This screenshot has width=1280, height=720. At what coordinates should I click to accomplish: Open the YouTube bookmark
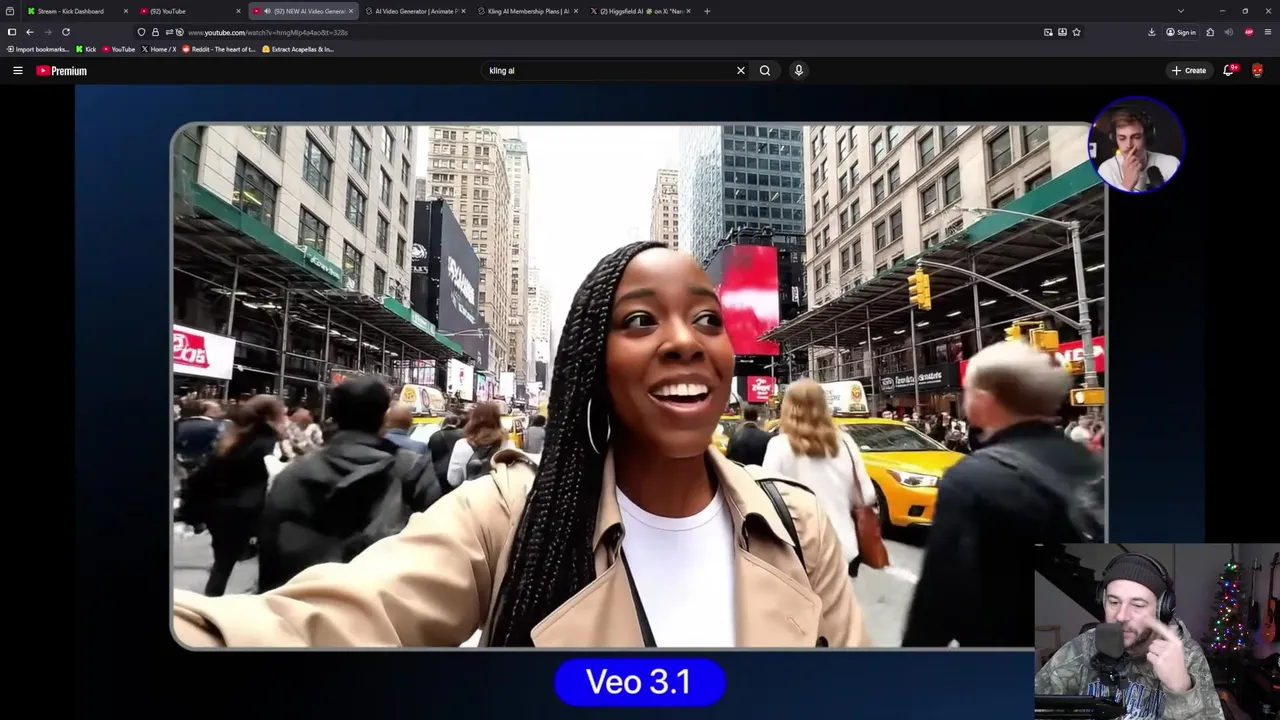pos(118,49)
